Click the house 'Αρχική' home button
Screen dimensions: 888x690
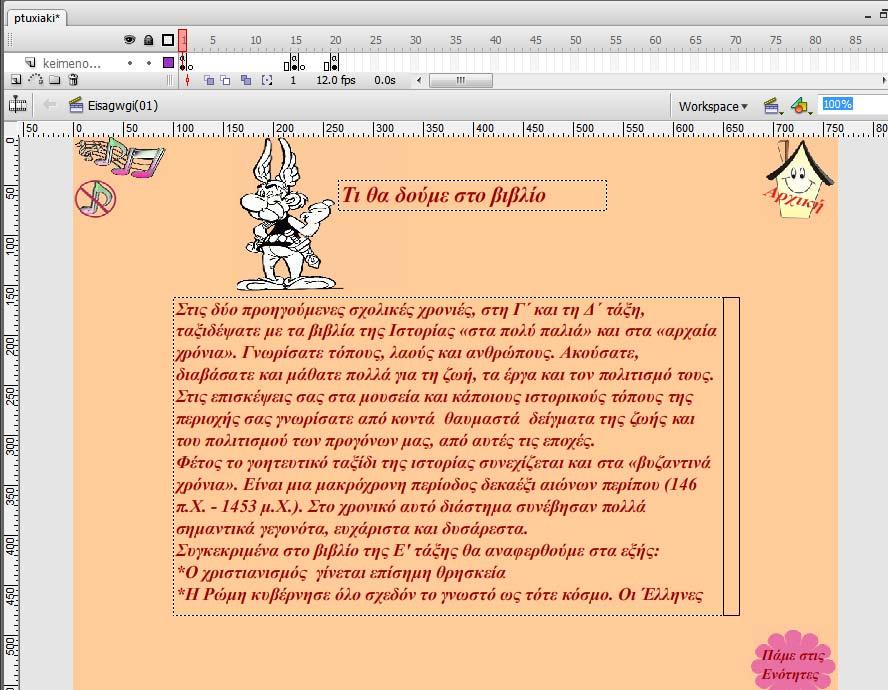point(799,180)
